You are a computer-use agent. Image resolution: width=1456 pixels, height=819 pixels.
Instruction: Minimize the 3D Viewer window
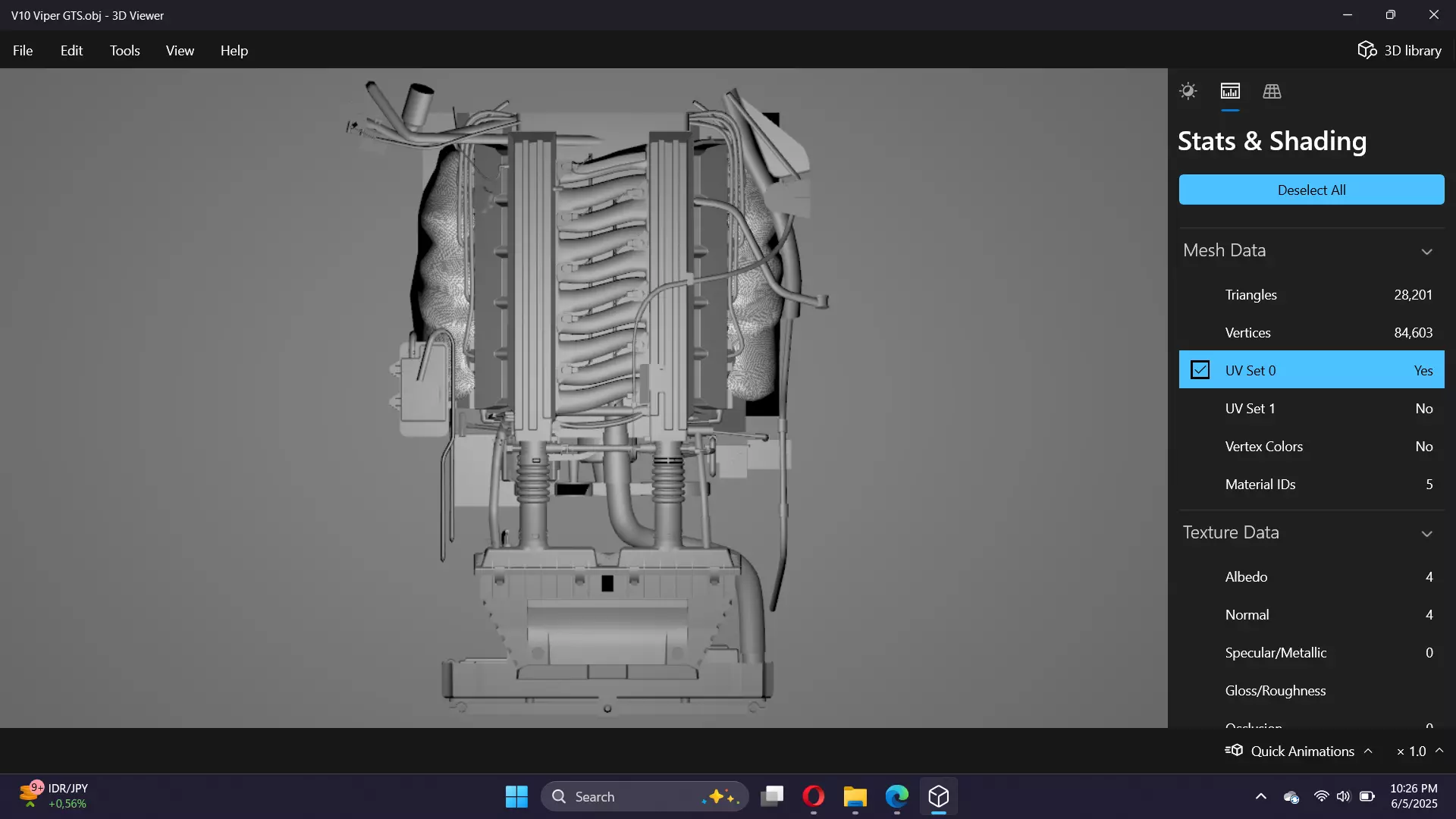[1348, 15]
